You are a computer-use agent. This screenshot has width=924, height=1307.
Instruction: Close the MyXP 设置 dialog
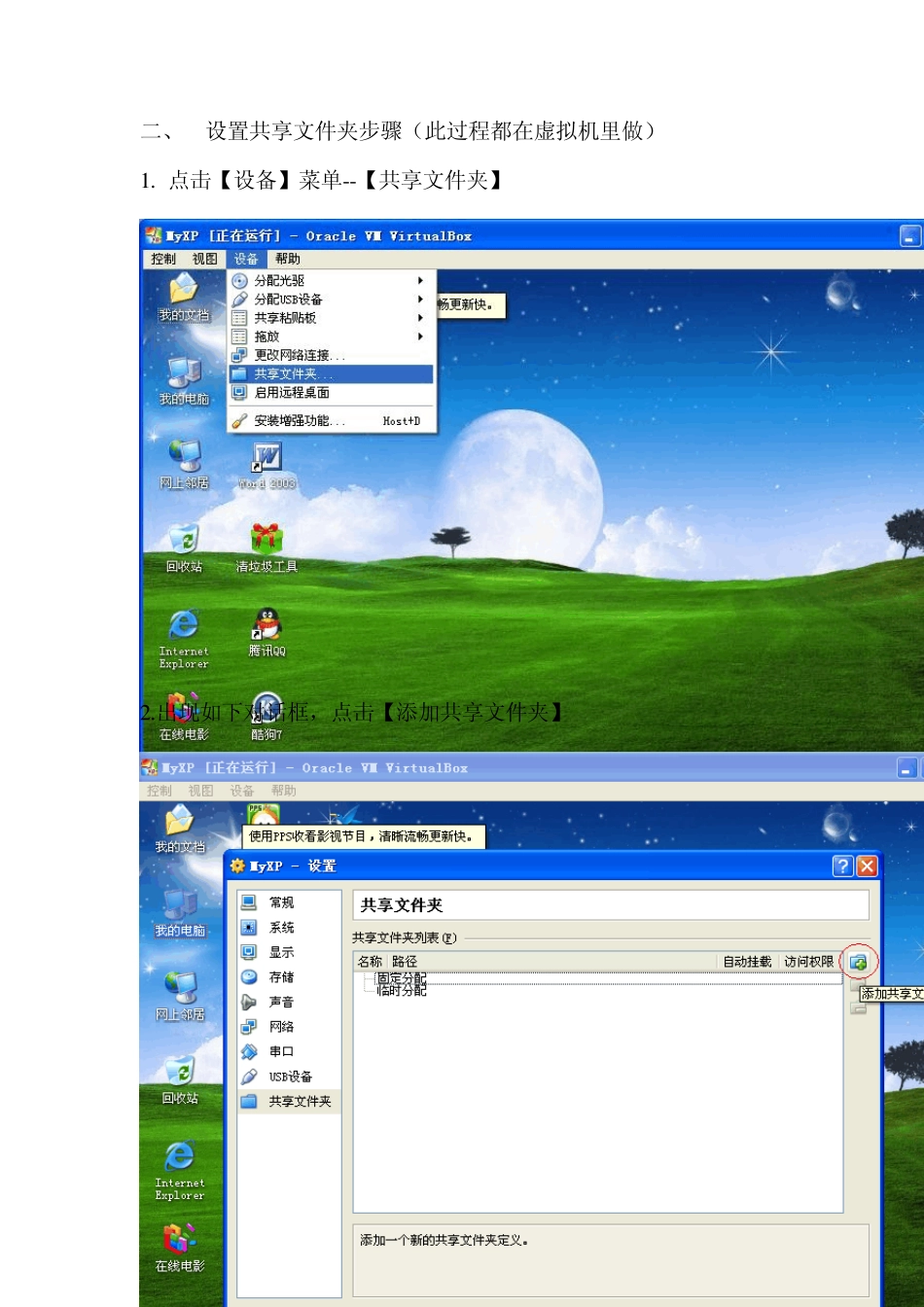867,865
